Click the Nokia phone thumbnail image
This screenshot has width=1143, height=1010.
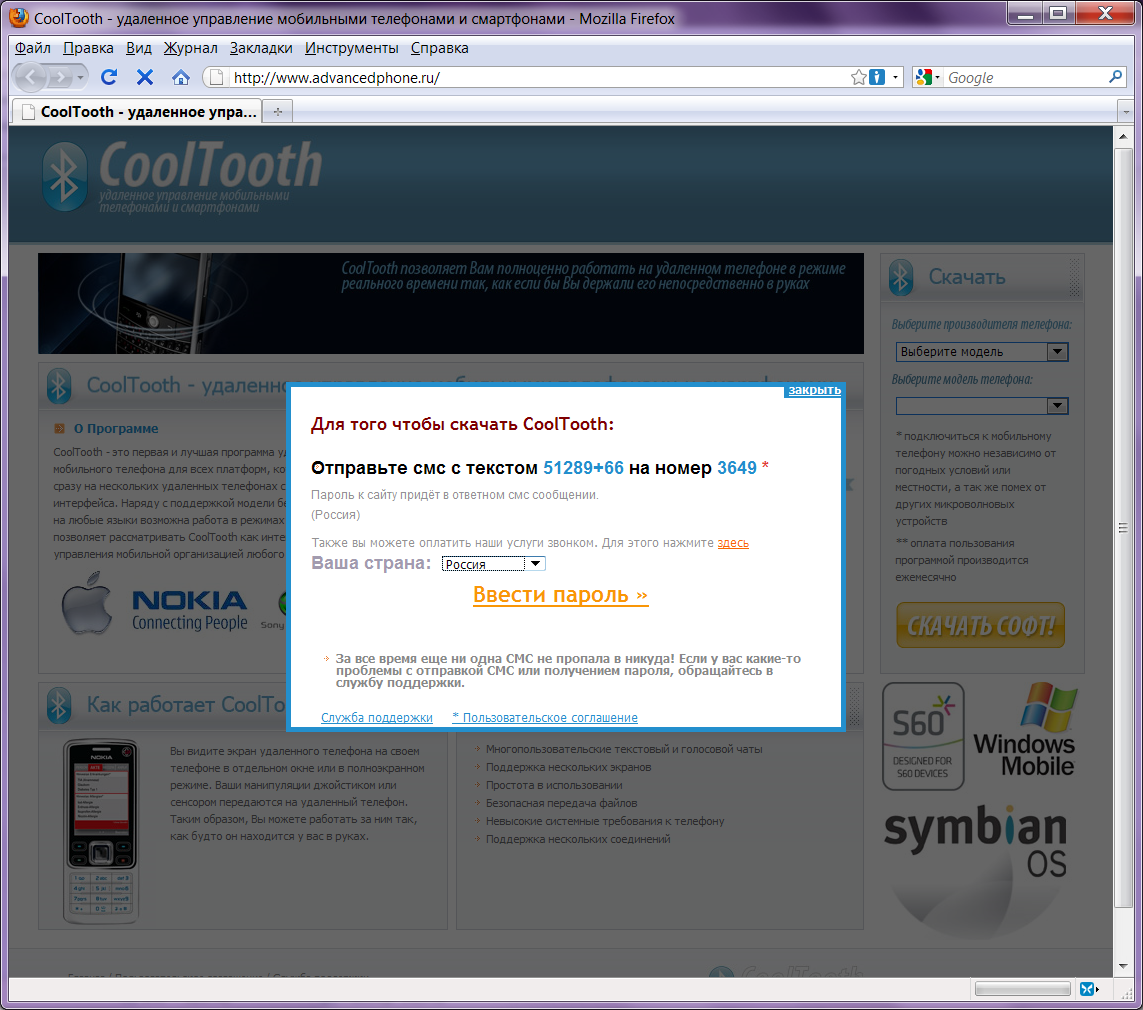[x=101, y=831]
